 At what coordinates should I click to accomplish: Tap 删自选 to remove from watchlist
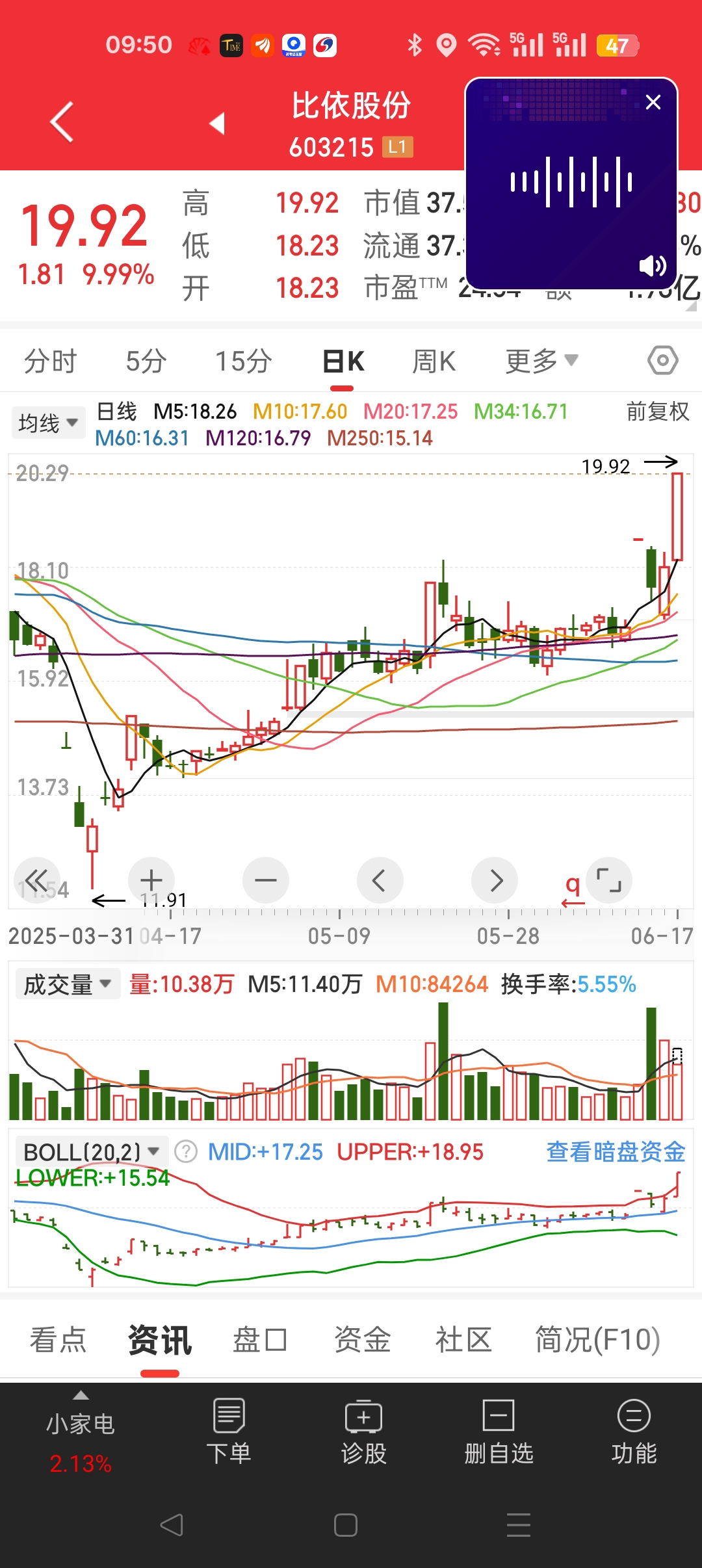coord(499,1432)
